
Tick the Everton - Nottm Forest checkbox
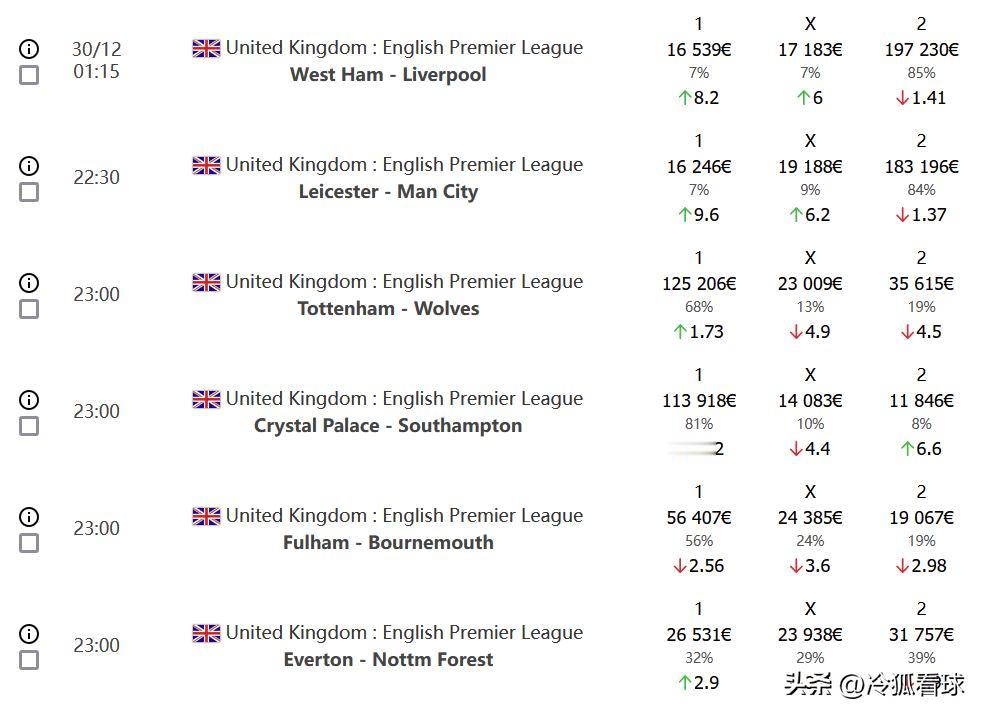point(29,660)
